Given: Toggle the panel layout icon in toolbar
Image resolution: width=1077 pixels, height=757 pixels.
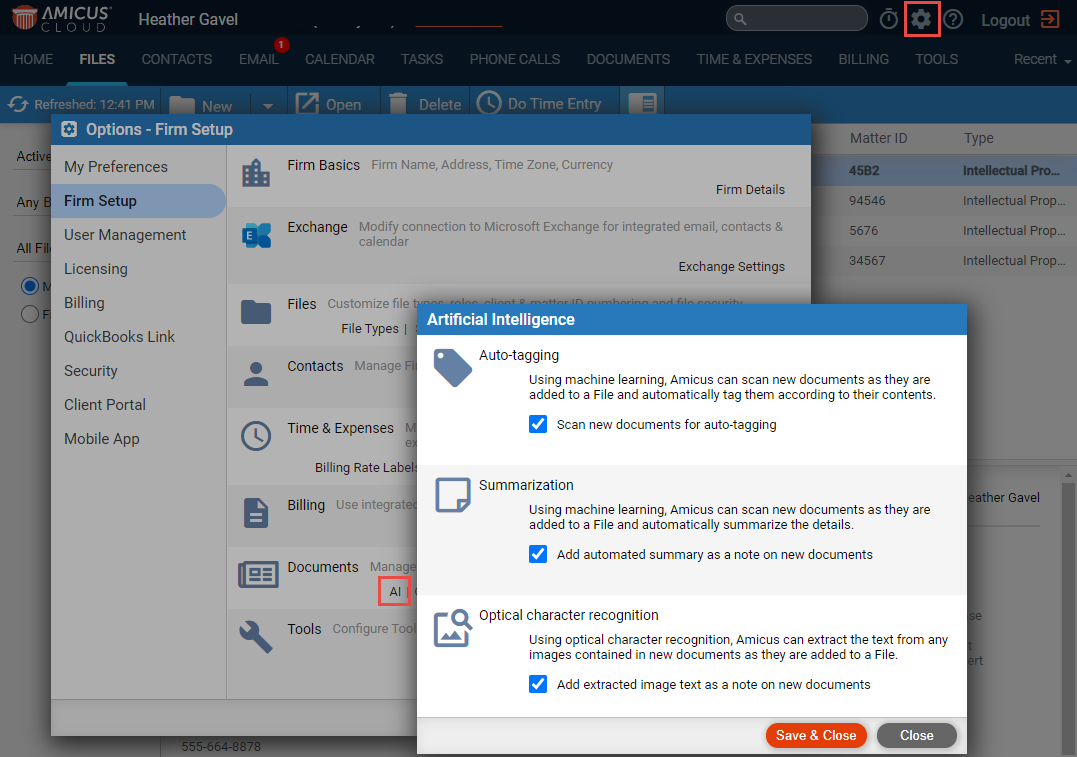Looking at the screenshot, I should (x=643, y=104).
